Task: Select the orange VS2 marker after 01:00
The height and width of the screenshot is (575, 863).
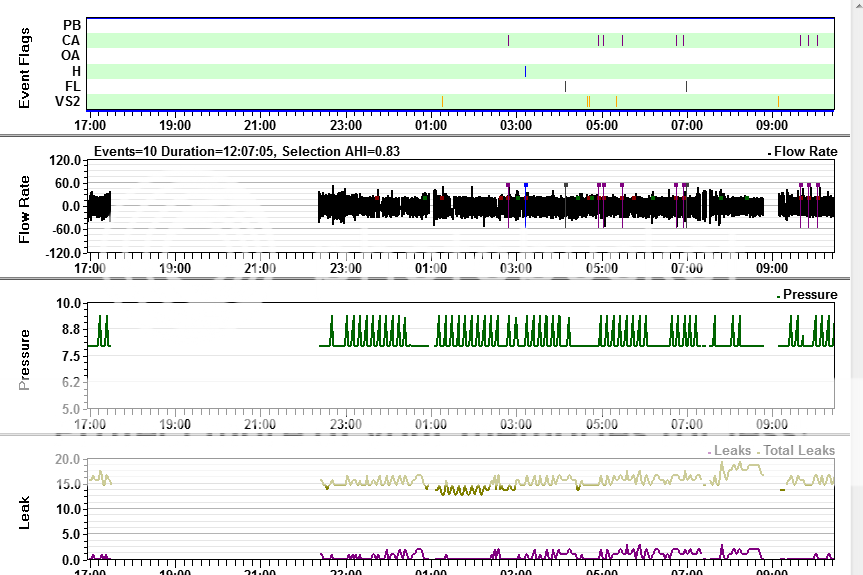Action: [x=442, y=101]
